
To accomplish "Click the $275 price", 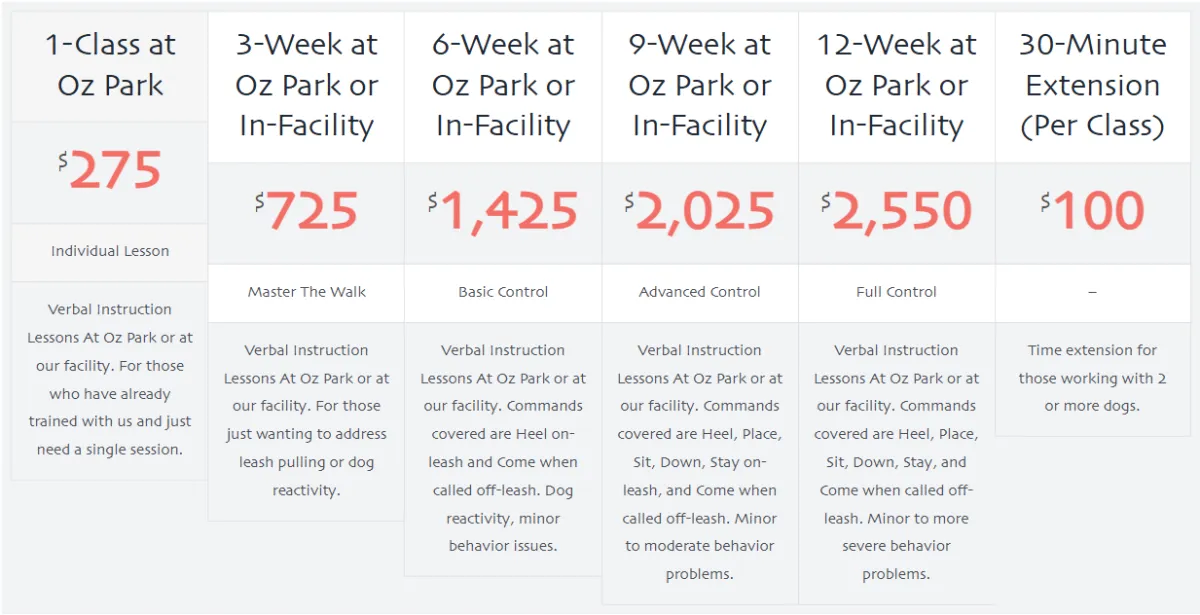I will [x=110, y=172].
